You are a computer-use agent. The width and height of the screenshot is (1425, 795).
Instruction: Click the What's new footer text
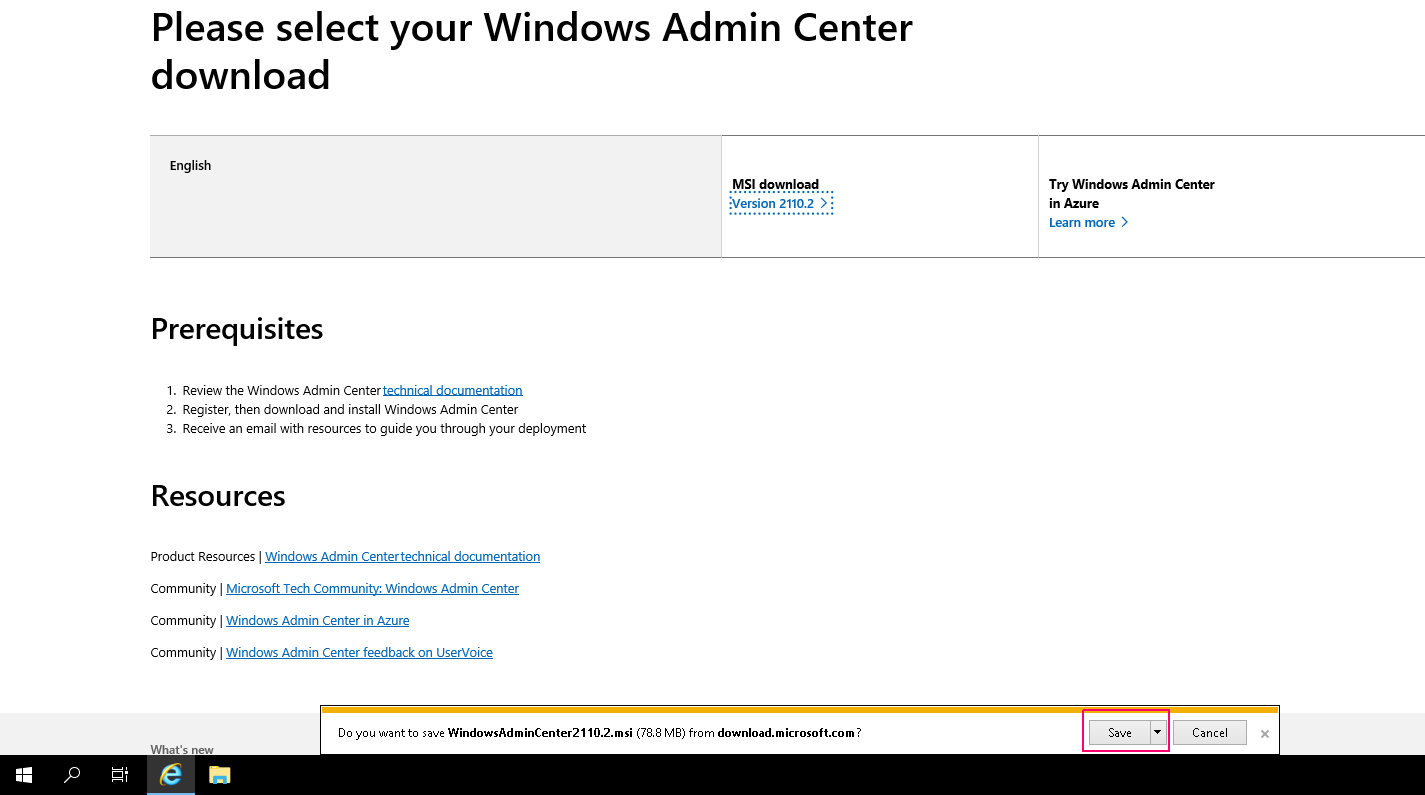point(182,749)
